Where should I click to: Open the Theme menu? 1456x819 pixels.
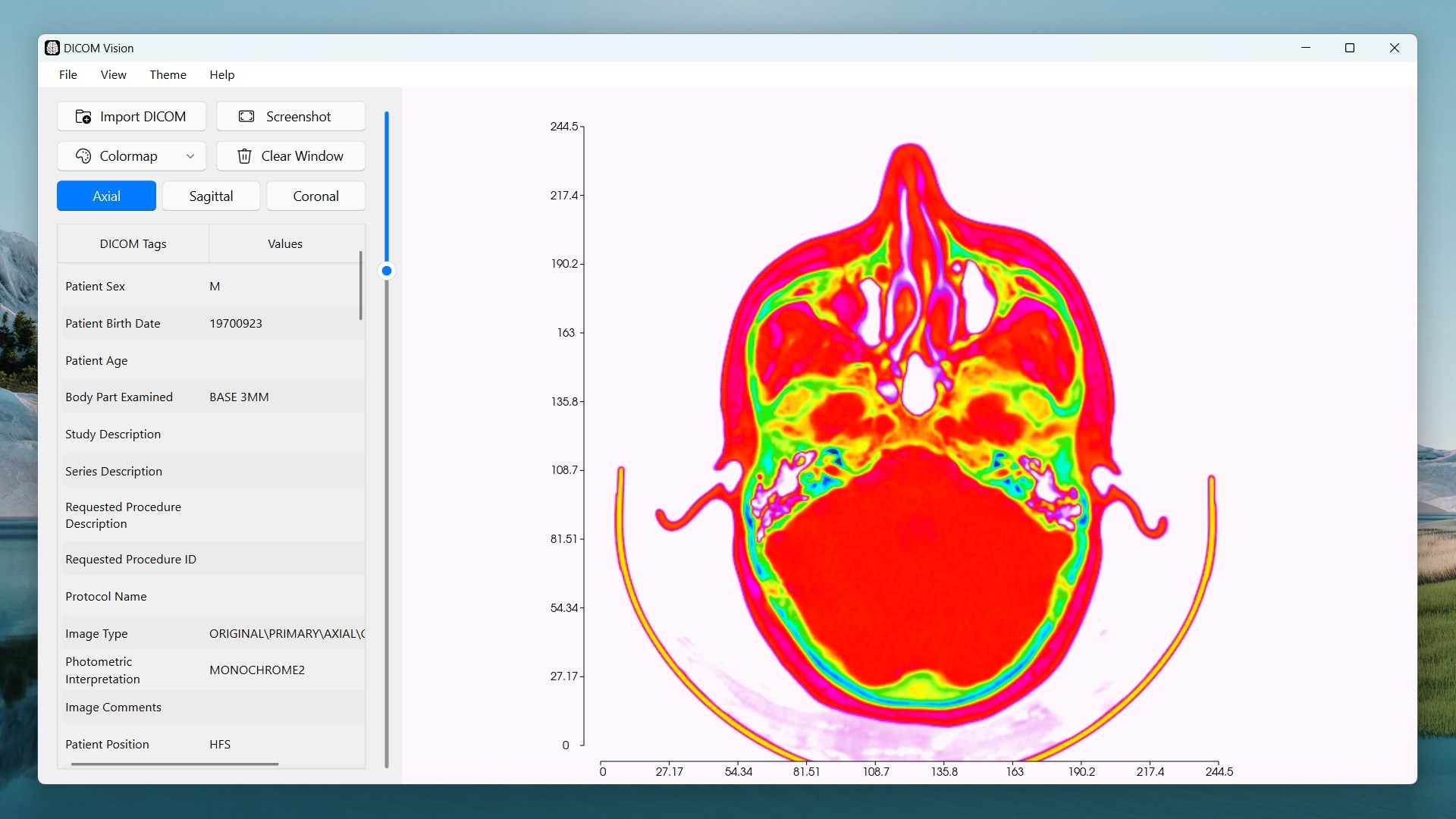coord(168,75)
